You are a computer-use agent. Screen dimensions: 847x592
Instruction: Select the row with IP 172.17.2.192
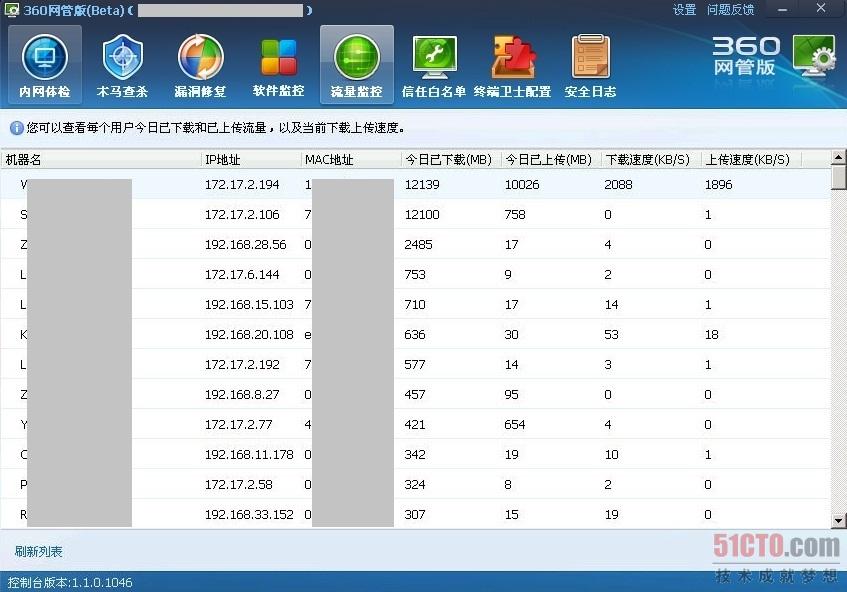click(415, 365)
